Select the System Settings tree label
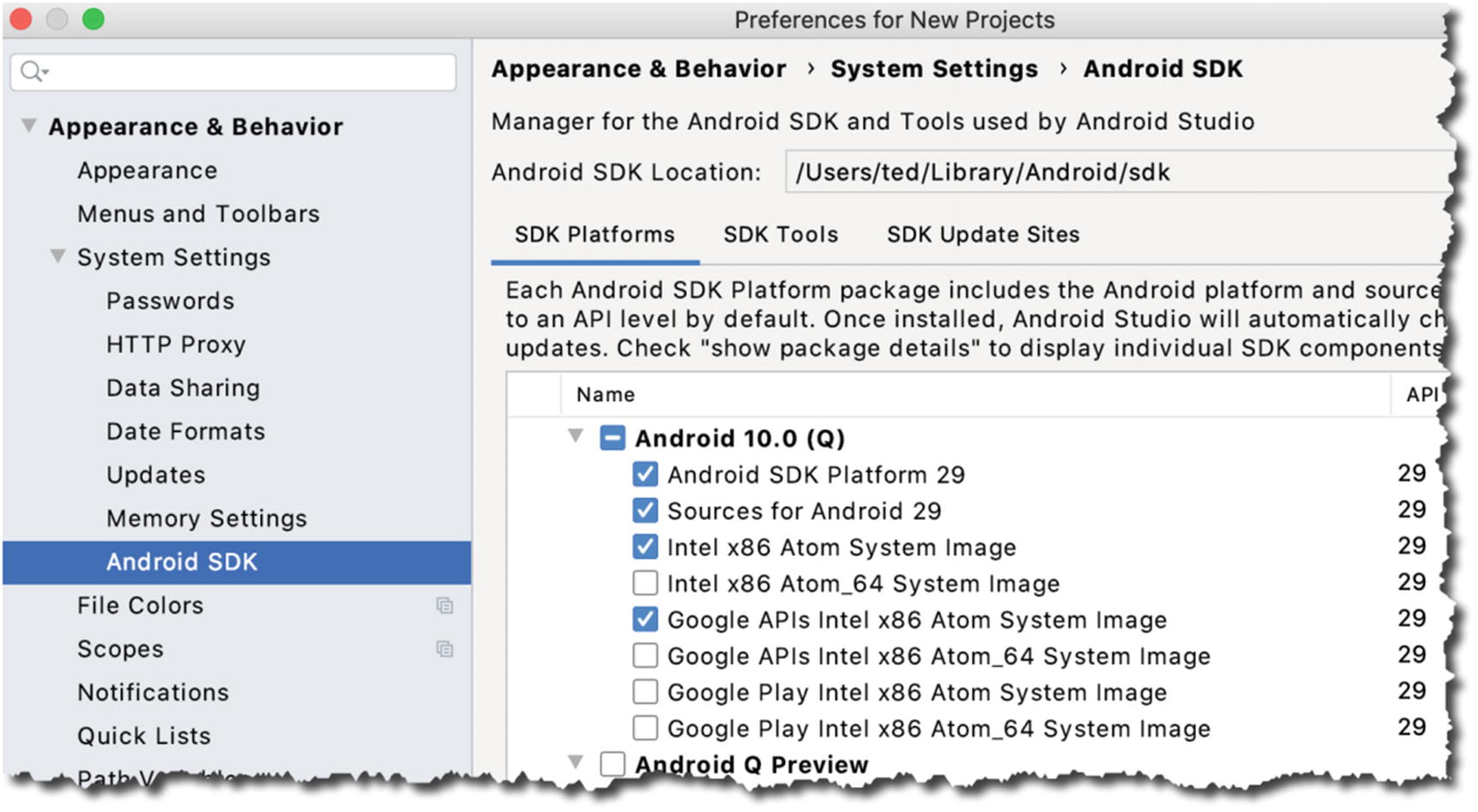Viewport: 1478px width, 812px height. (x=174, y=258)
